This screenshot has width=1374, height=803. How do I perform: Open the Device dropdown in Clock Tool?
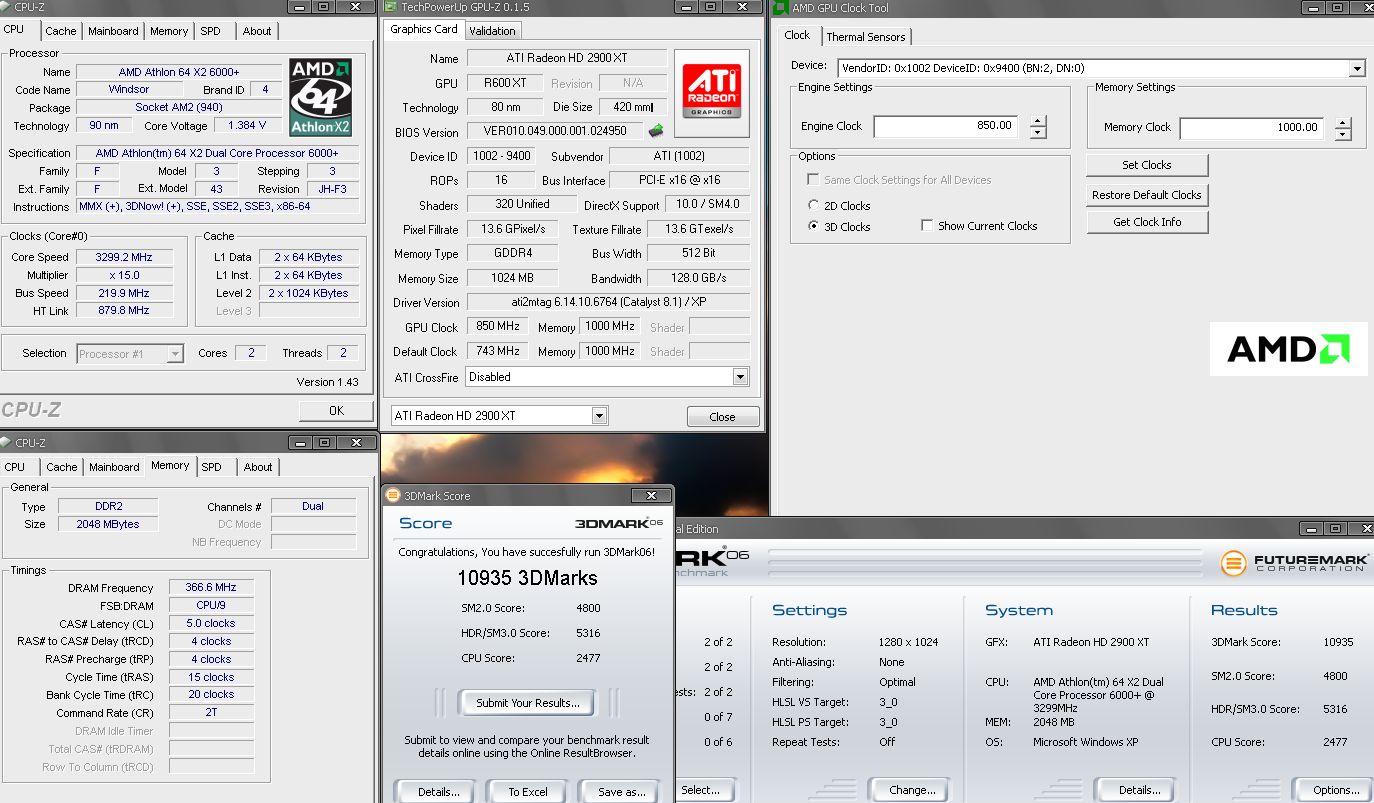[x=1357, y=68]
